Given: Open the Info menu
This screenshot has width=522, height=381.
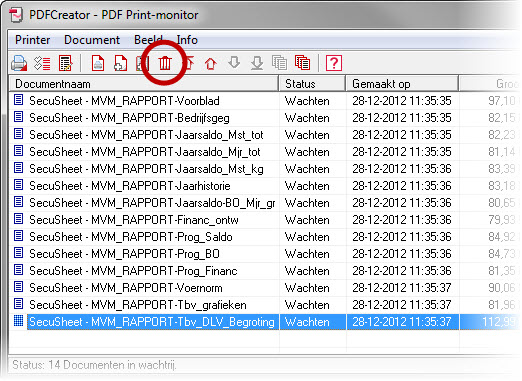Looking at the screenshot, I should point(187,40).
